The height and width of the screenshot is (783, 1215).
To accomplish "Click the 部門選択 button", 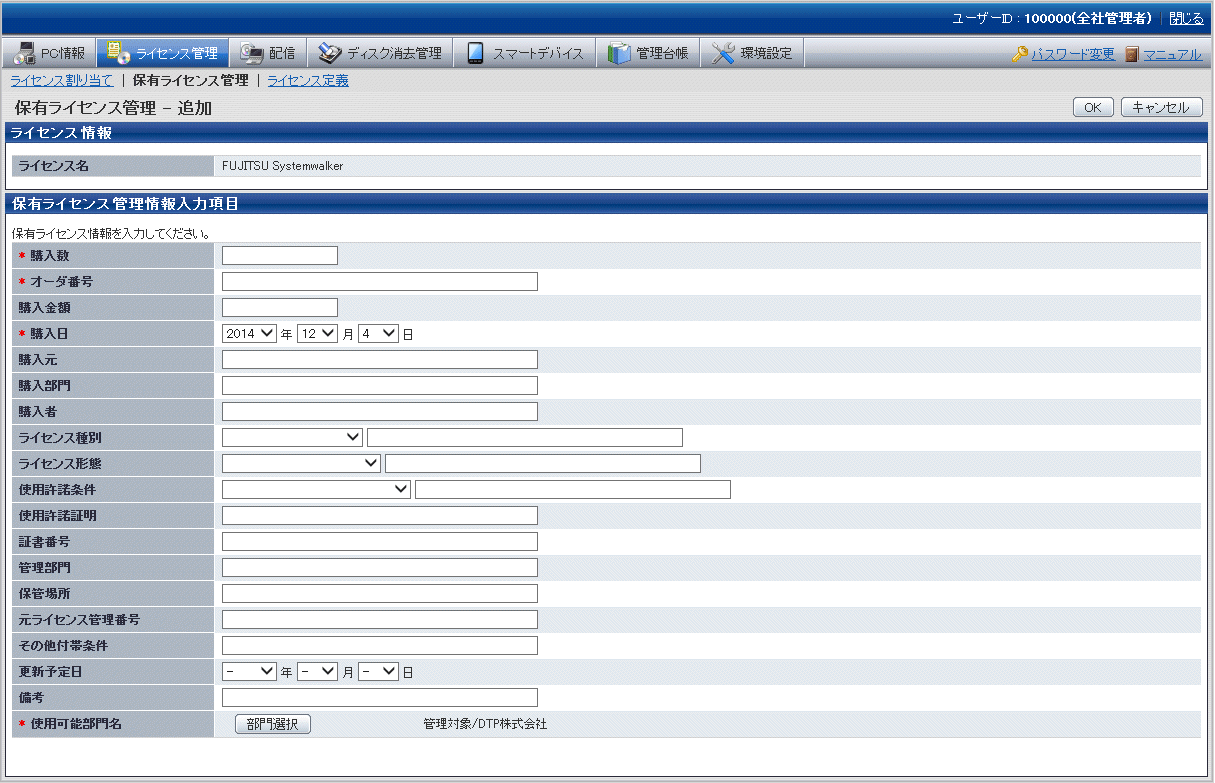I will coord(273,724).
